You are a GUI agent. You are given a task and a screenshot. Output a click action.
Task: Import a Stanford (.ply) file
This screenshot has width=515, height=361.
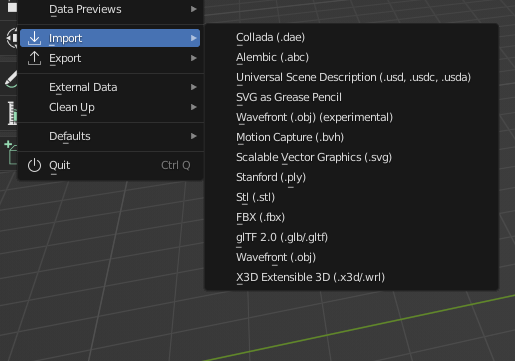352,177
